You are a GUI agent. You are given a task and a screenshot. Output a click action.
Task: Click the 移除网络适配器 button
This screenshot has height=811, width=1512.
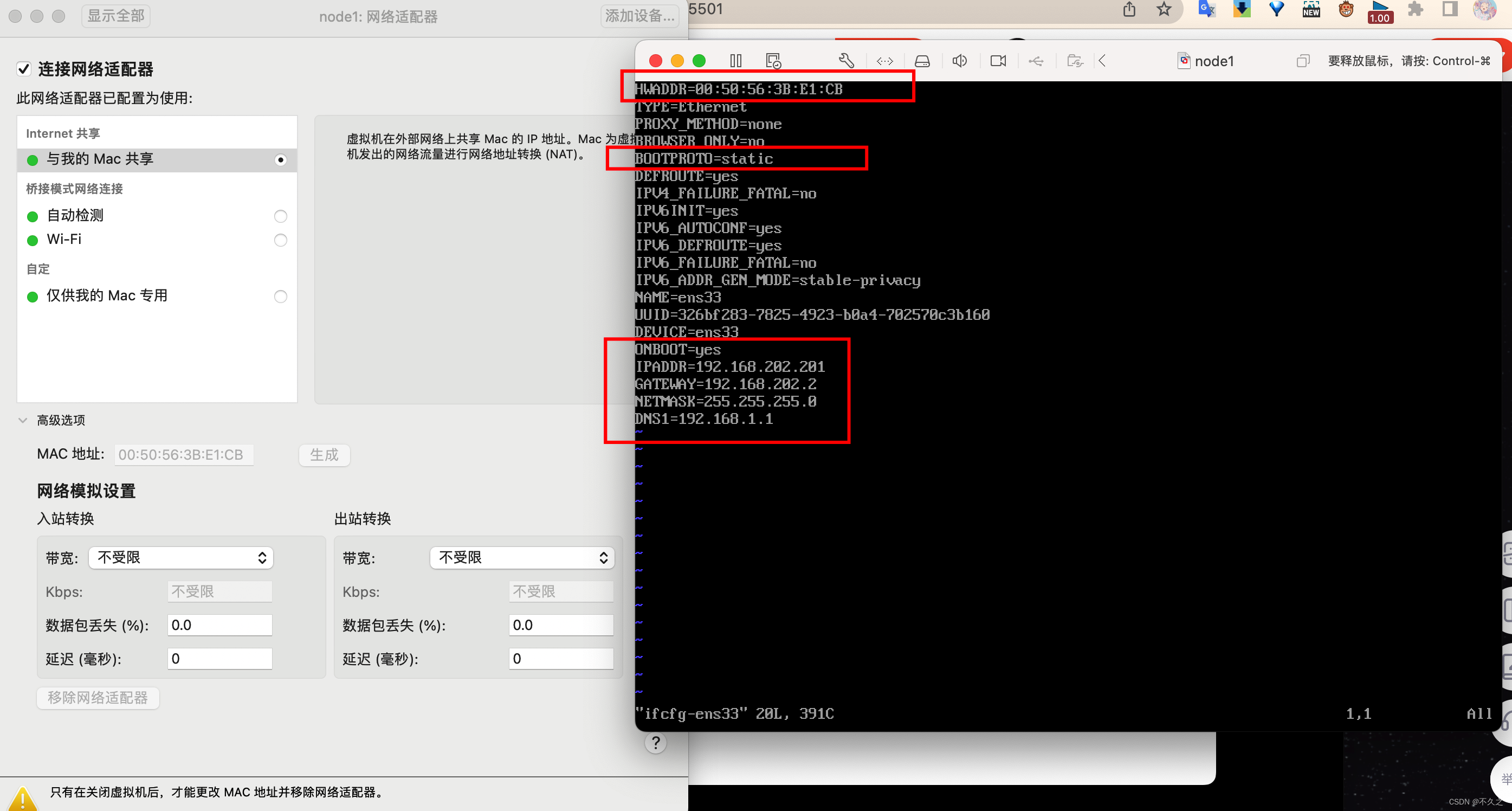point(98,698)
